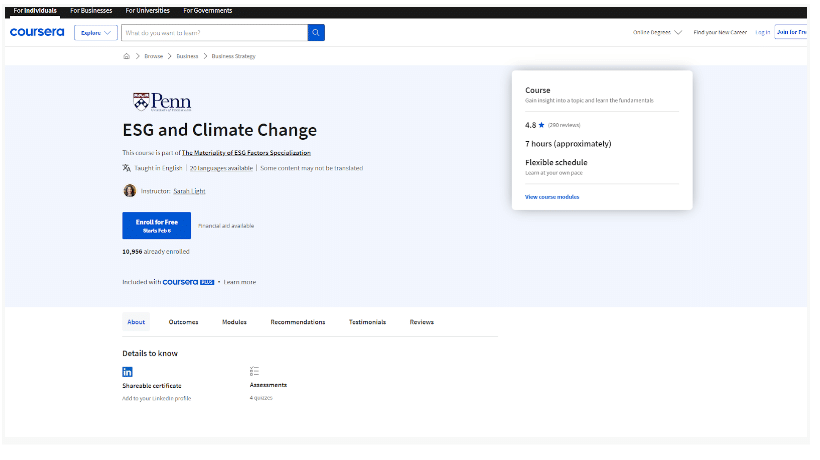Click the search magnifier button

(316, 32)
